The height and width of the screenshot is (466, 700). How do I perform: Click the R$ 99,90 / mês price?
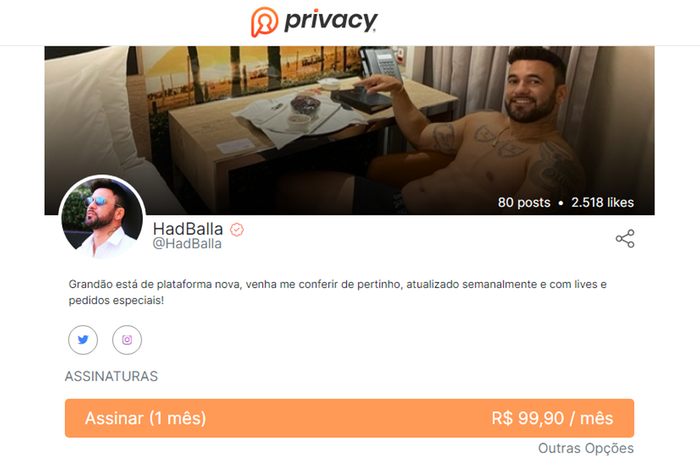(552, 419)
